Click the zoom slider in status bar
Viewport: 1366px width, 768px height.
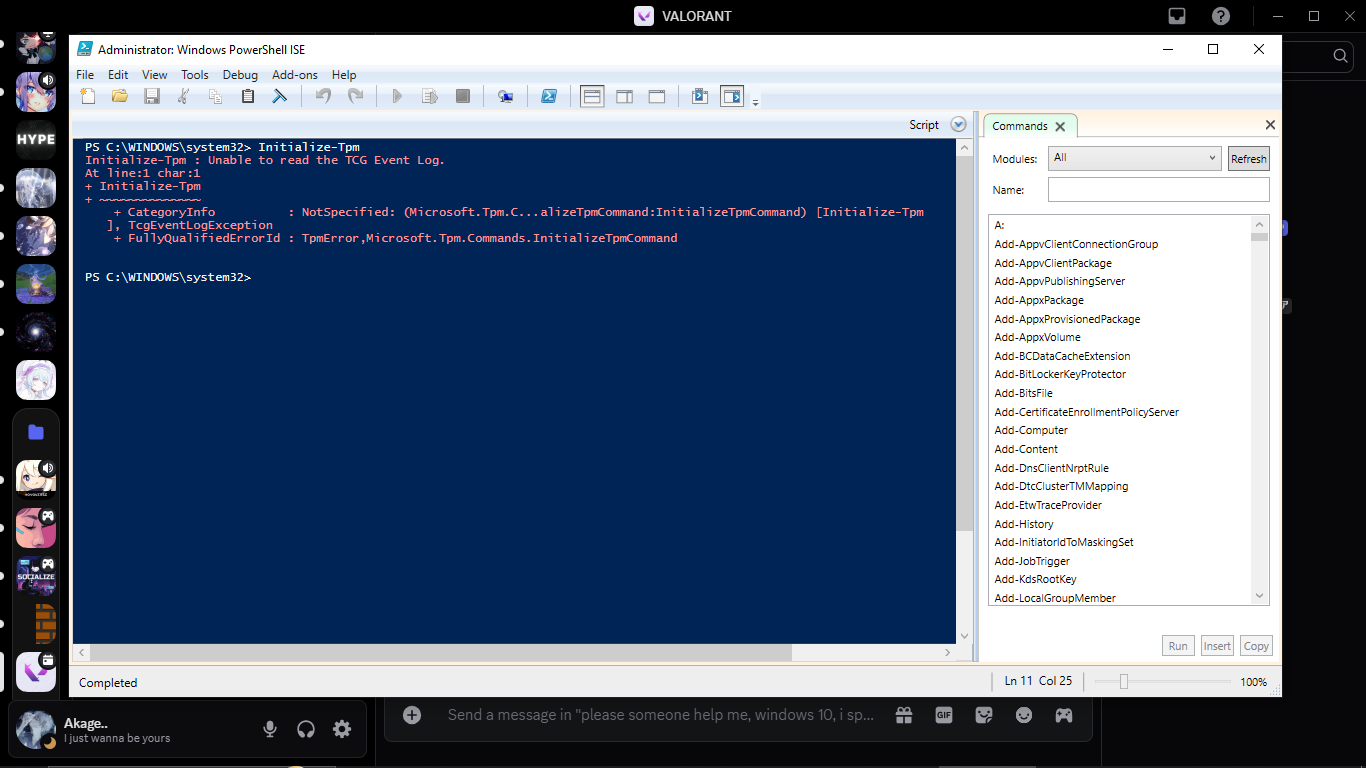1124,681
